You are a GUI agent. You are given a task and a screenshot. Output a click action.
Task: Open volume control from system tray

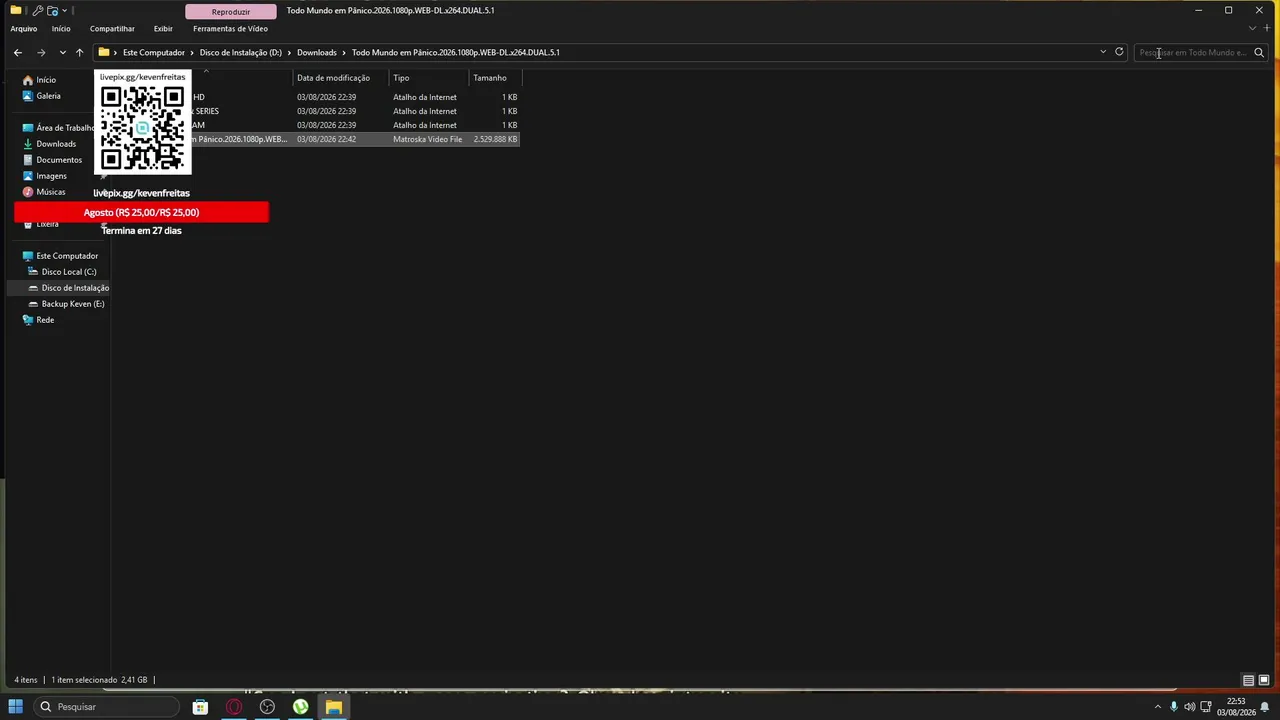coord(1190,707)
